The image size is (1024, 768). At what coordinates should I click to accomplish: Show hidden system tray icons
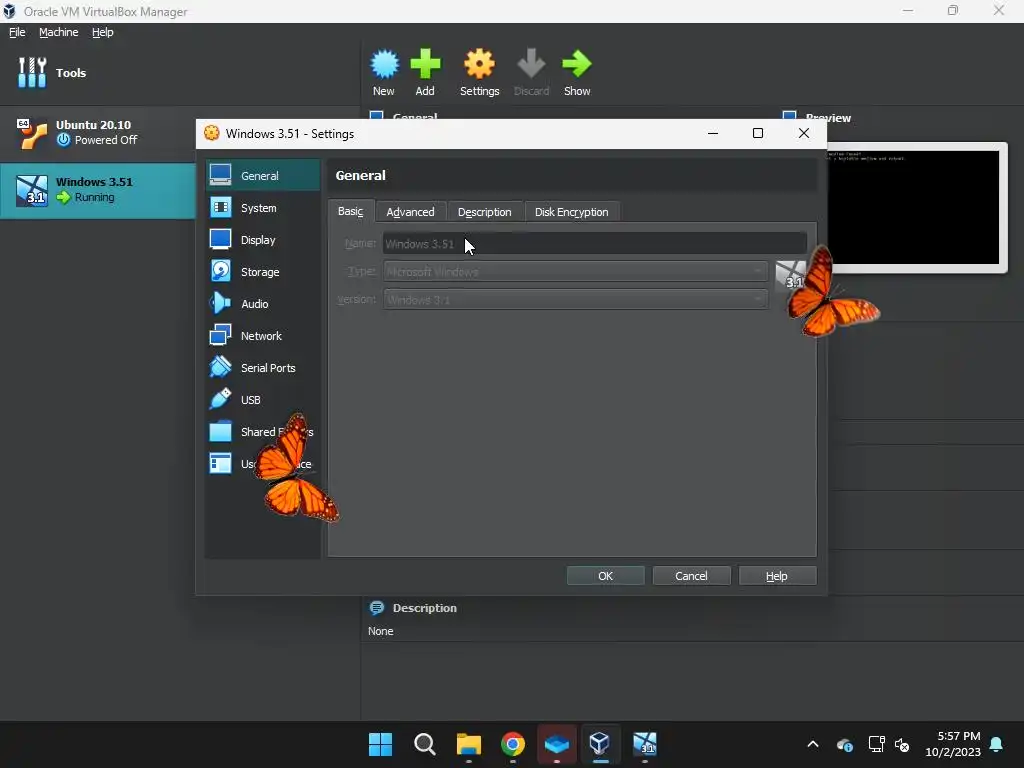tap(812, 744)
